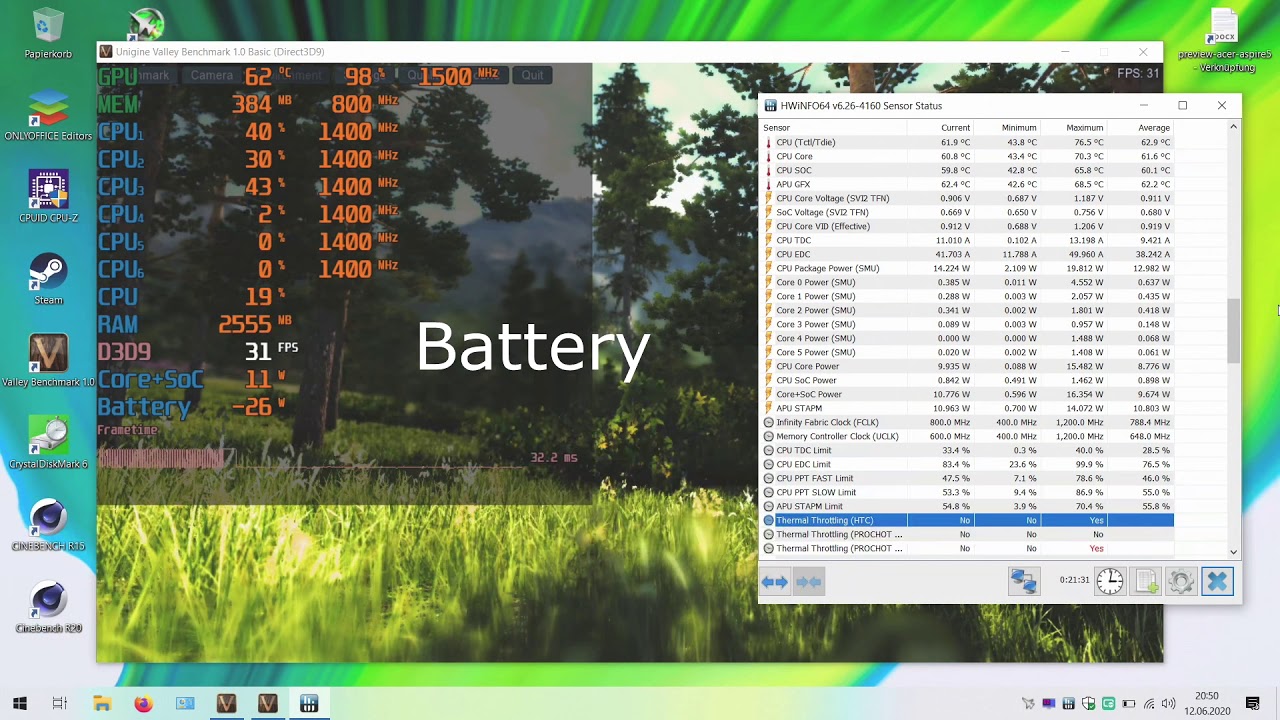Open ONLYOFFICE Editors desktop icon
Image resolution: width=1280 pixels, height=720 pixels.
(x=48, y=115)
